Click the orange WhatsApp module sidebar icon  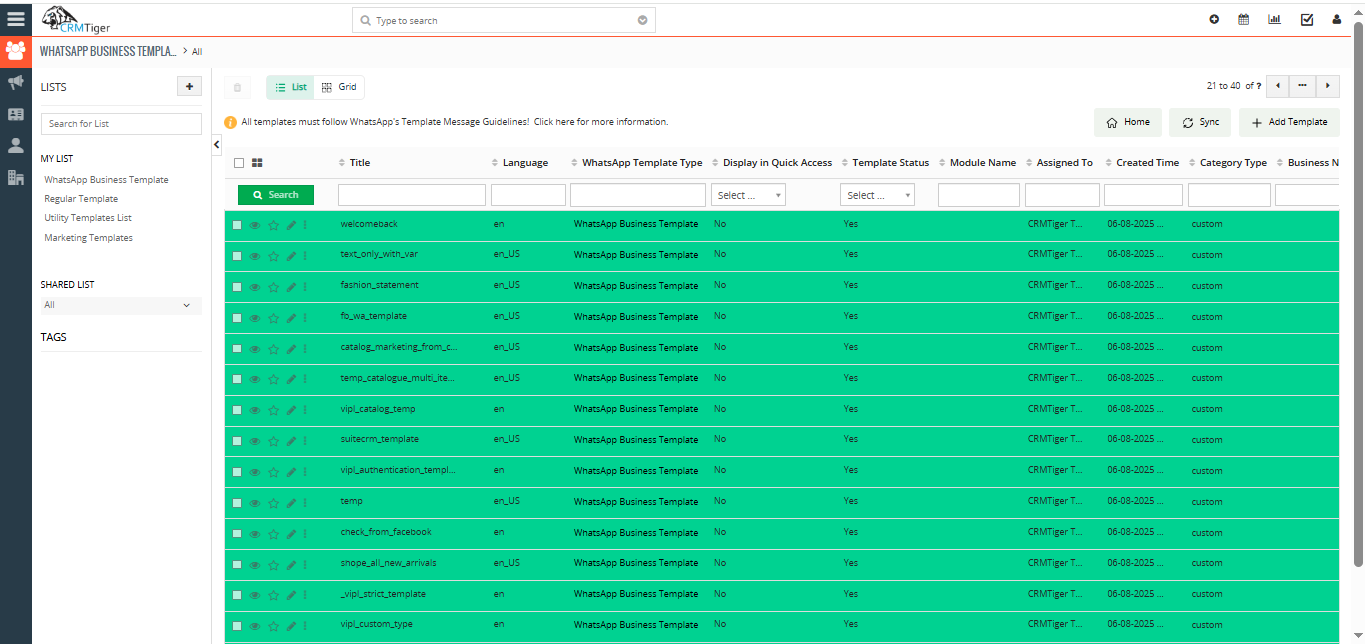tap(16, 51)
